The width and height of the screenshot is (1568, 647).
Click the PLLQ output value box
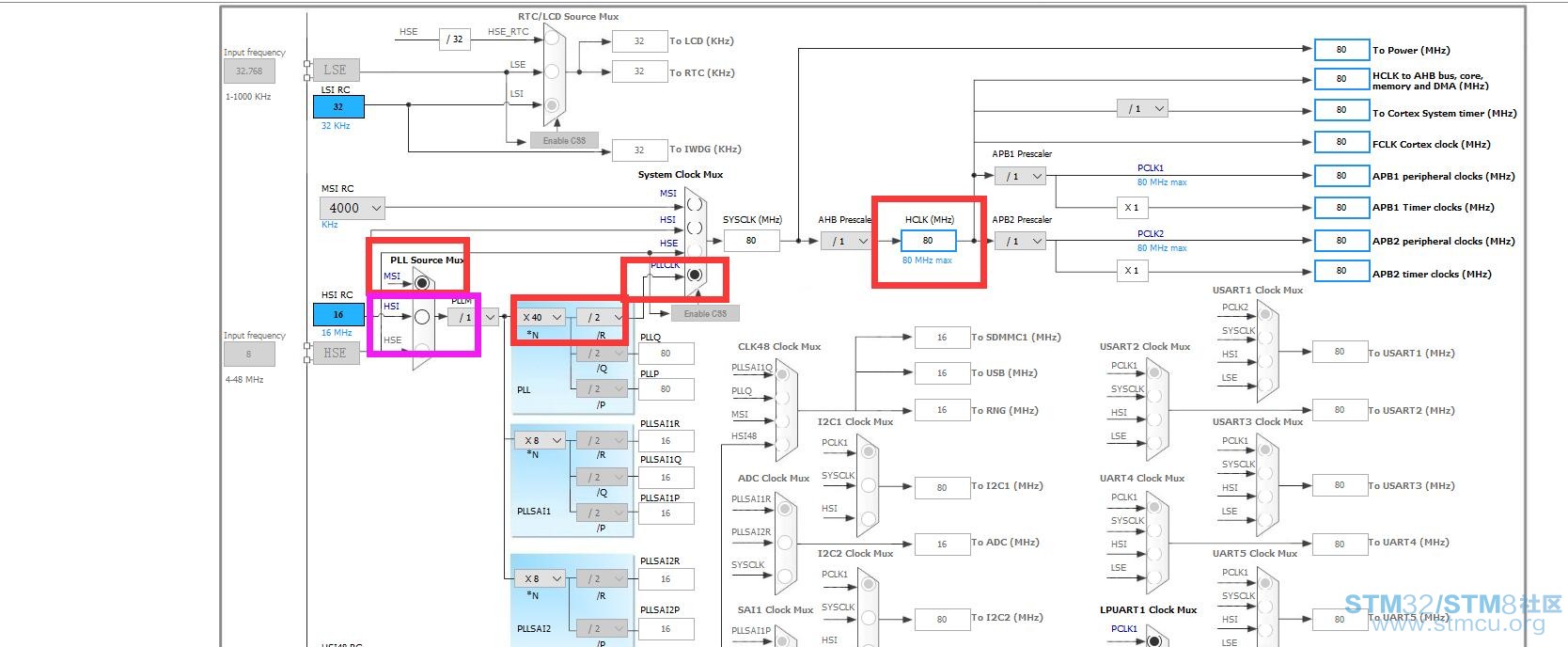pos(666,354)
